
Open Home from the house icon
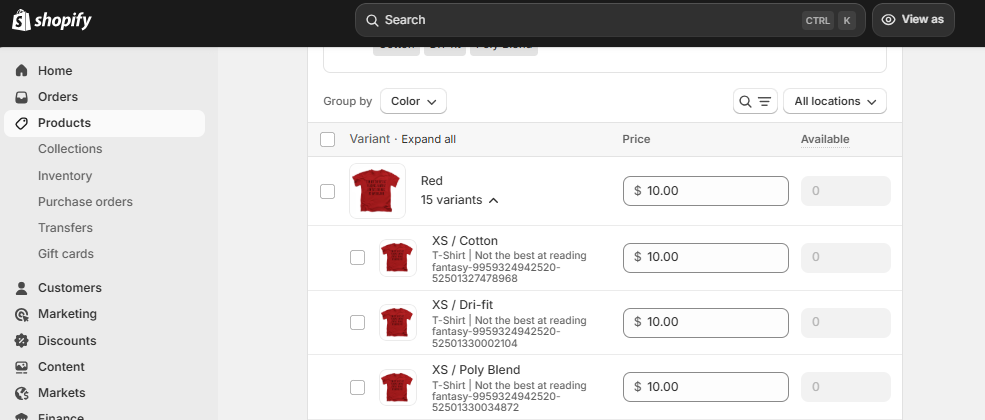pyautogui.click(x=21, y=71)
